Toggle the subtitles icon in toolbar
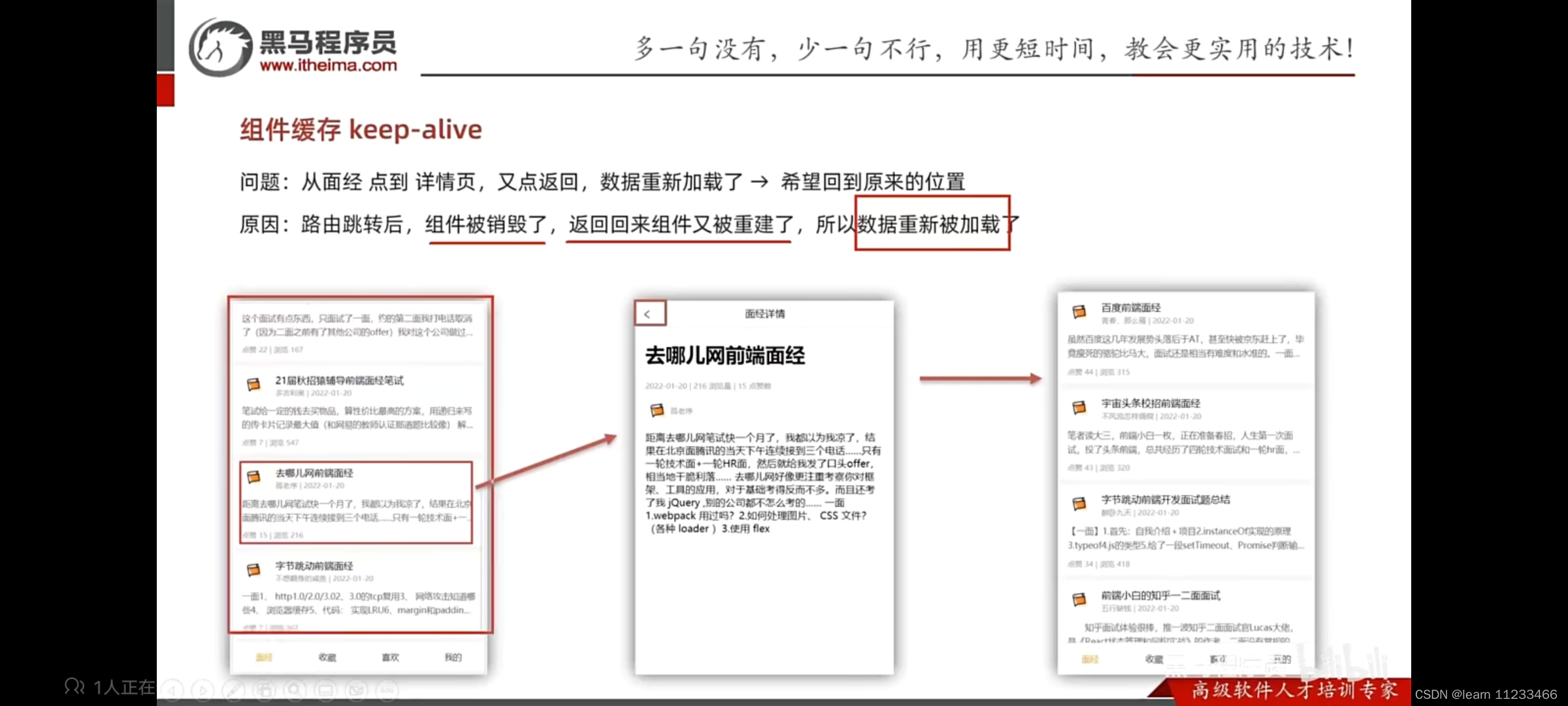This screenshot has height=706, width=1568. (325, 690)
